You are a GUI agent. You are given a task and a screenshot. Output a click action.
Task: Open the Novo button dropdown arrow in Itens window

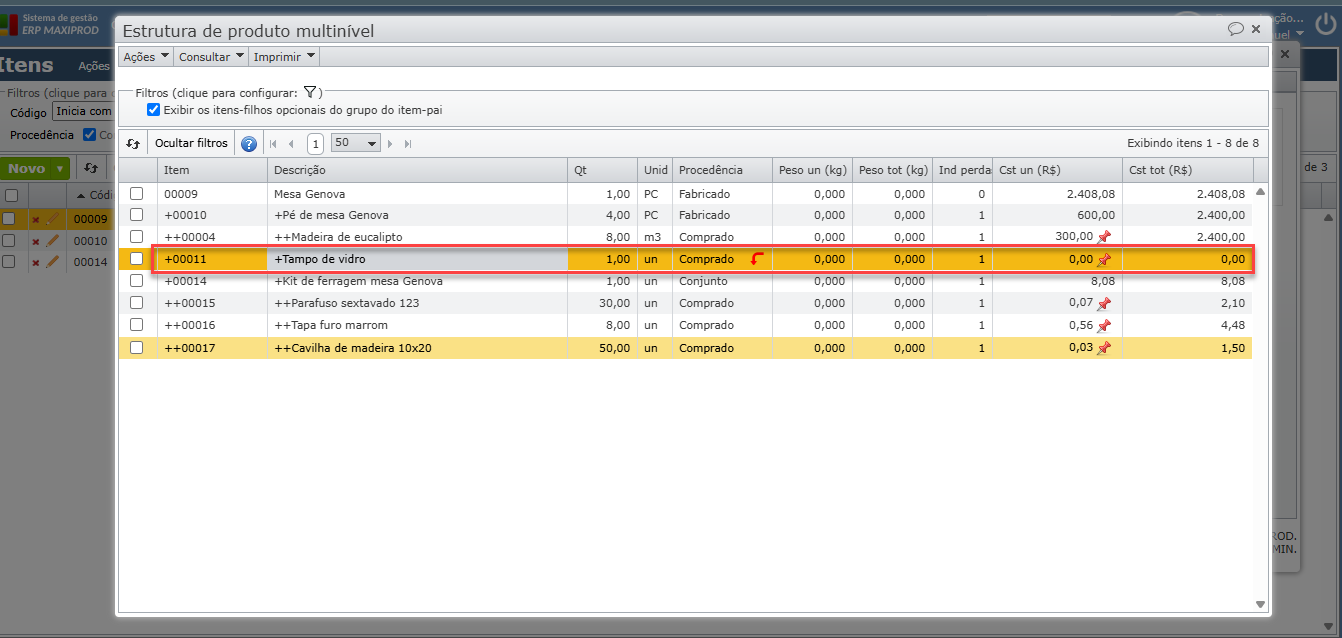[x=61, y=169]
